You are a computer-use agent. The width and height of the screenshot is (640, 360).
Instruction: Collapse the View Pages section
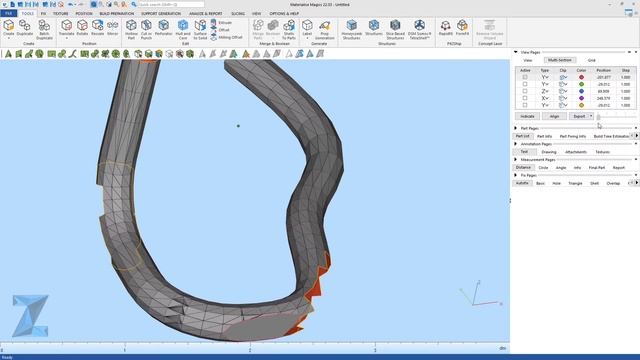[516, 52]
